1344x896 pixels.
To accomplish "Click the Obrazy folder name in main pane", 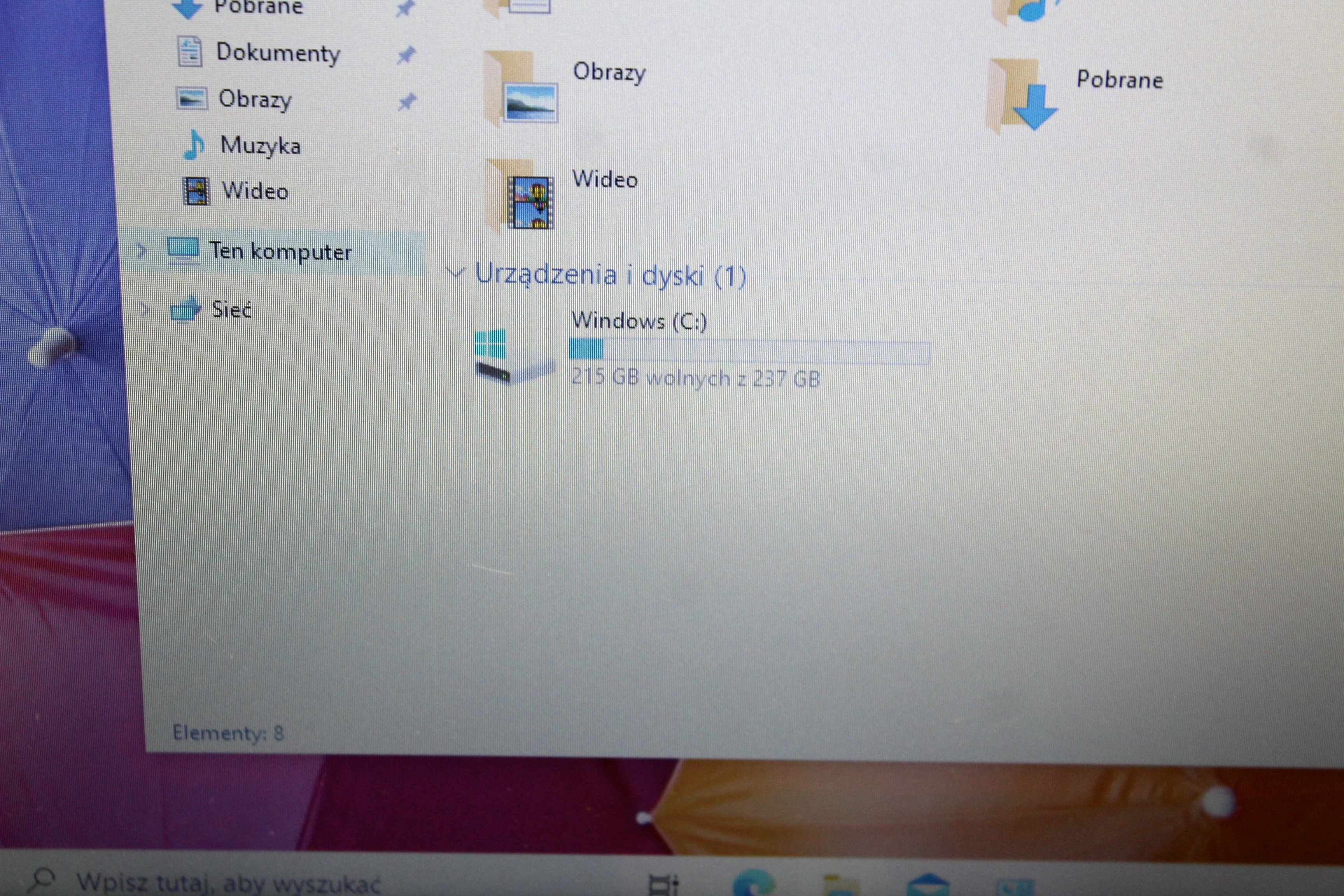I will (609, 72).
